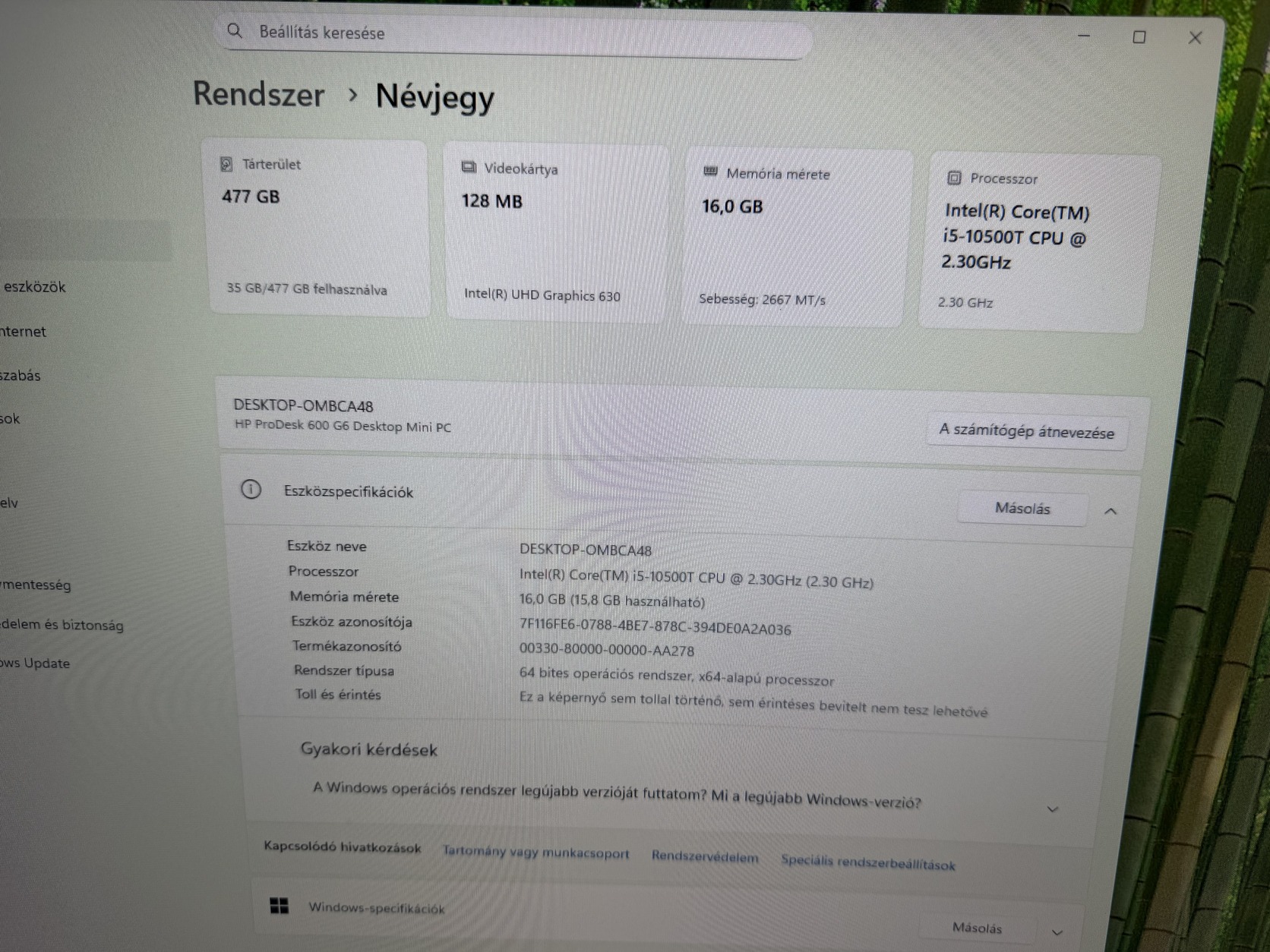
Task: Click the Beállítás keresése search field
Action: 517,36
